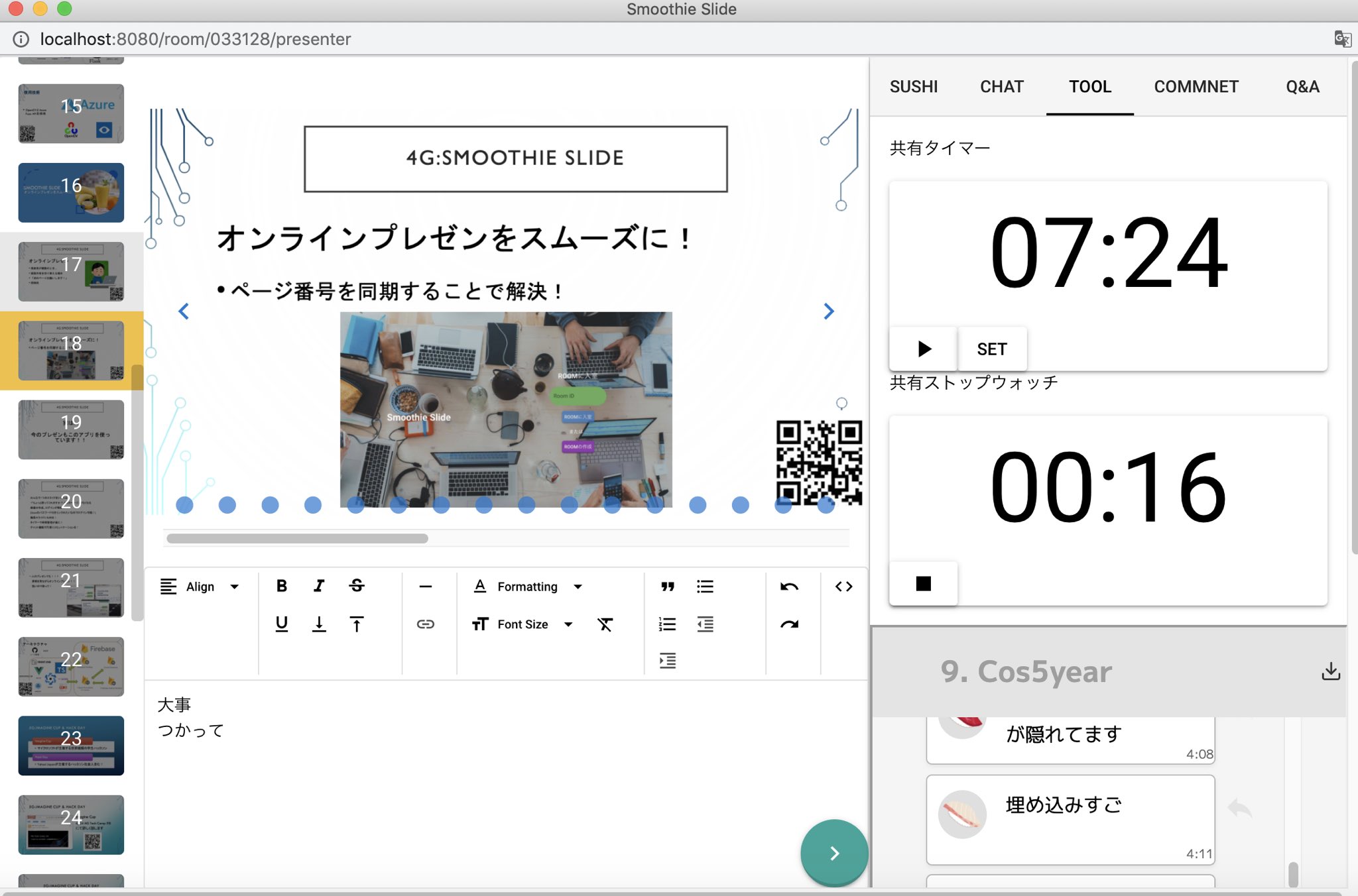Start the shared timer with the play button
The image size is (1358, 896).
922,349
